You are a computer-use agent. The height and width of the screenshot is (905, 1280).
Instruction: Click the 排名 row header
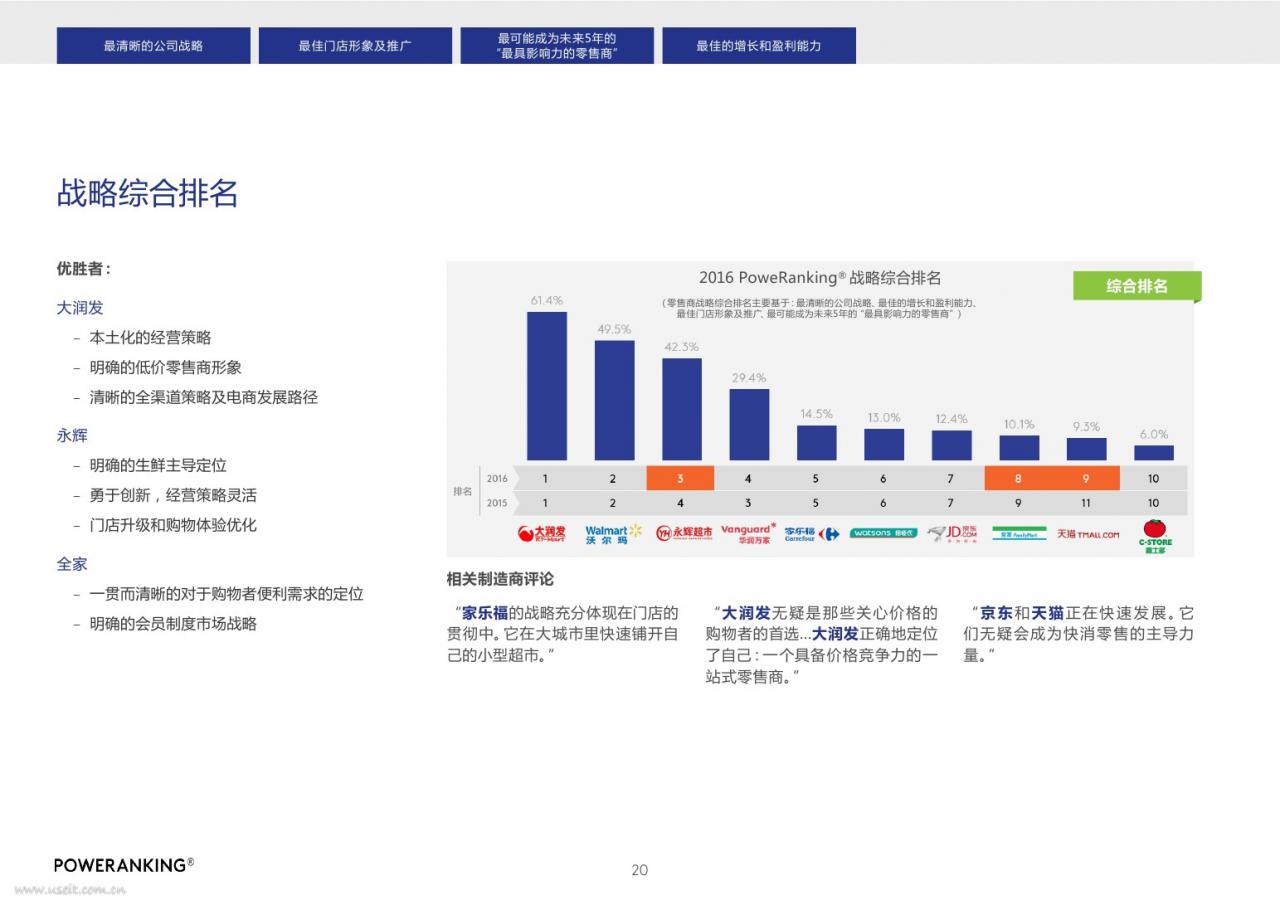(463, 491)
